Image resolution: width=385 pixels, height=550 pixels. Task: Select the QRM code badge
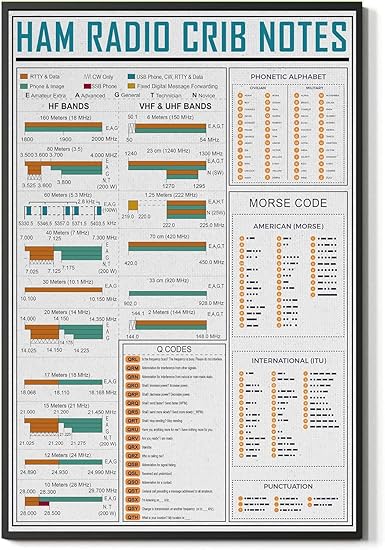[133, 368]
